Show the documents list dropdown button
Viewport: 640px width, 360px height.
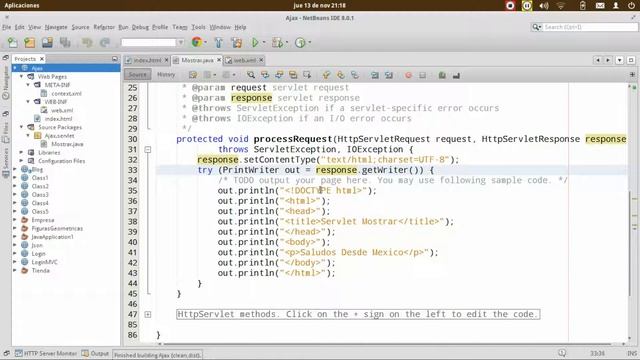[x=620, y=60]
